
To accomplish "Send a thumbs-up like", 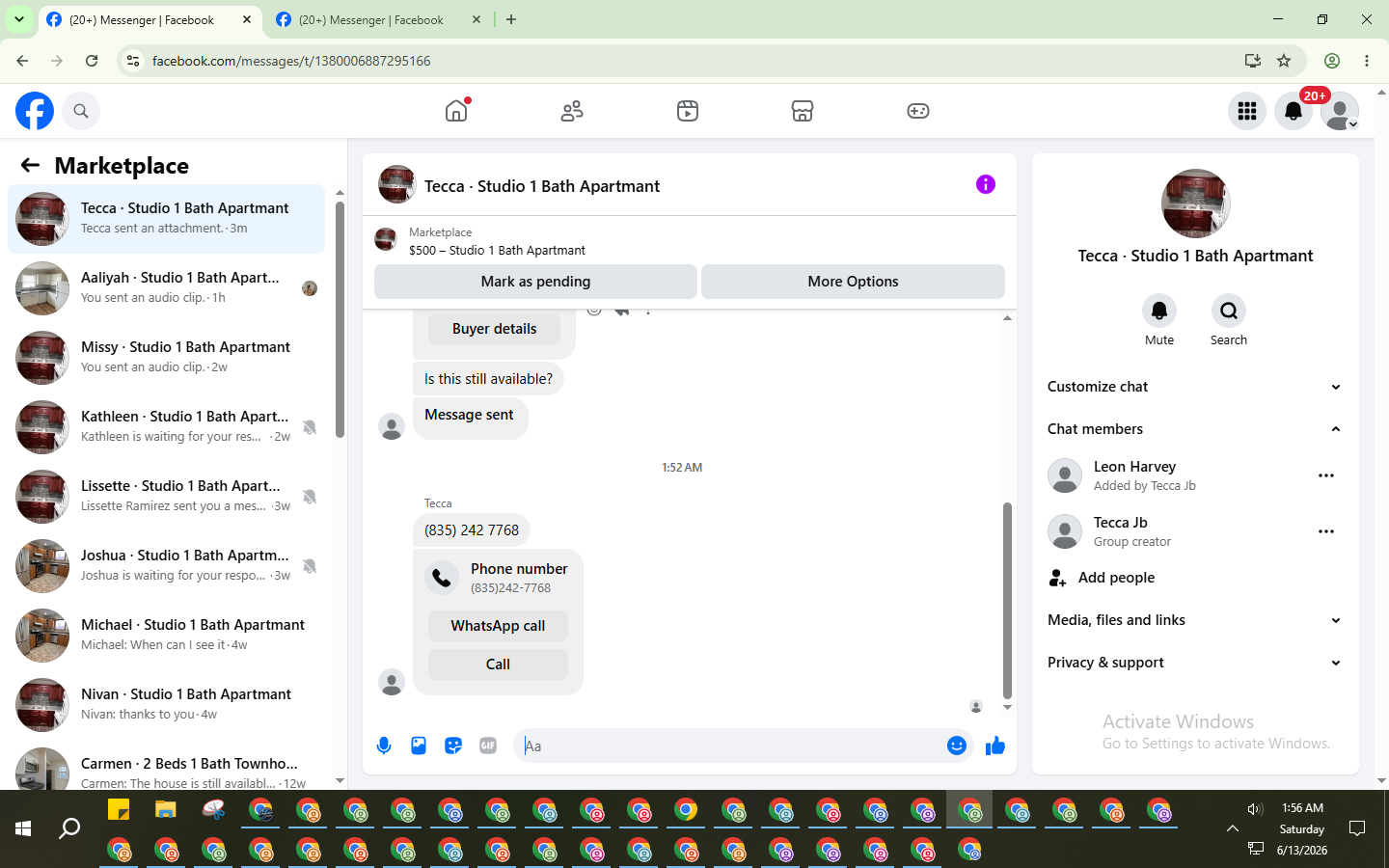I will (995, 746).
